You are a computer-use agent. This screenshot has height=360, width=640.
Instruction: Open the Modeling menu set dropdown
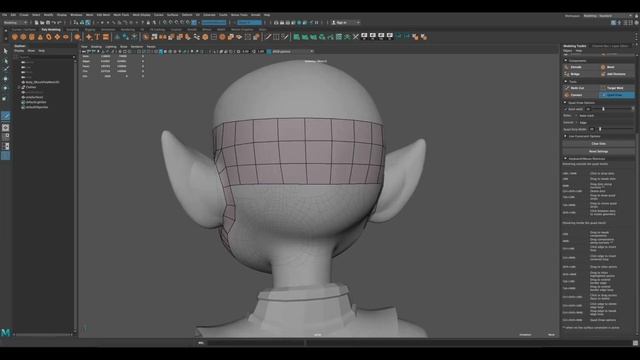[16, 22]
